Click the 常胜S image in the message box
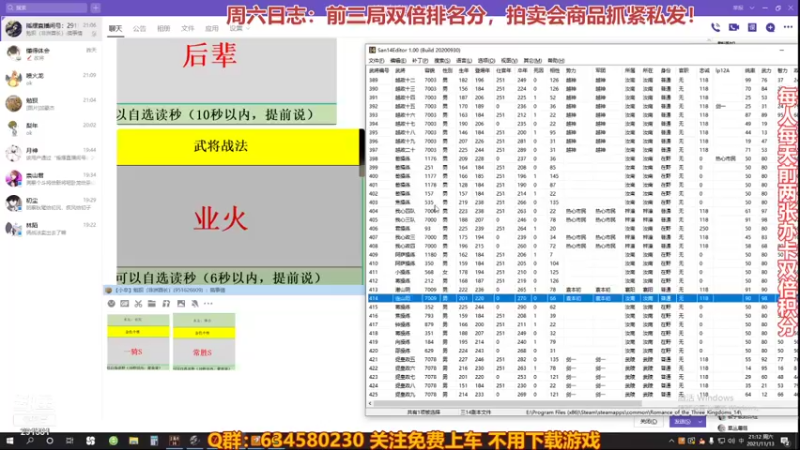 click(204, 342)
